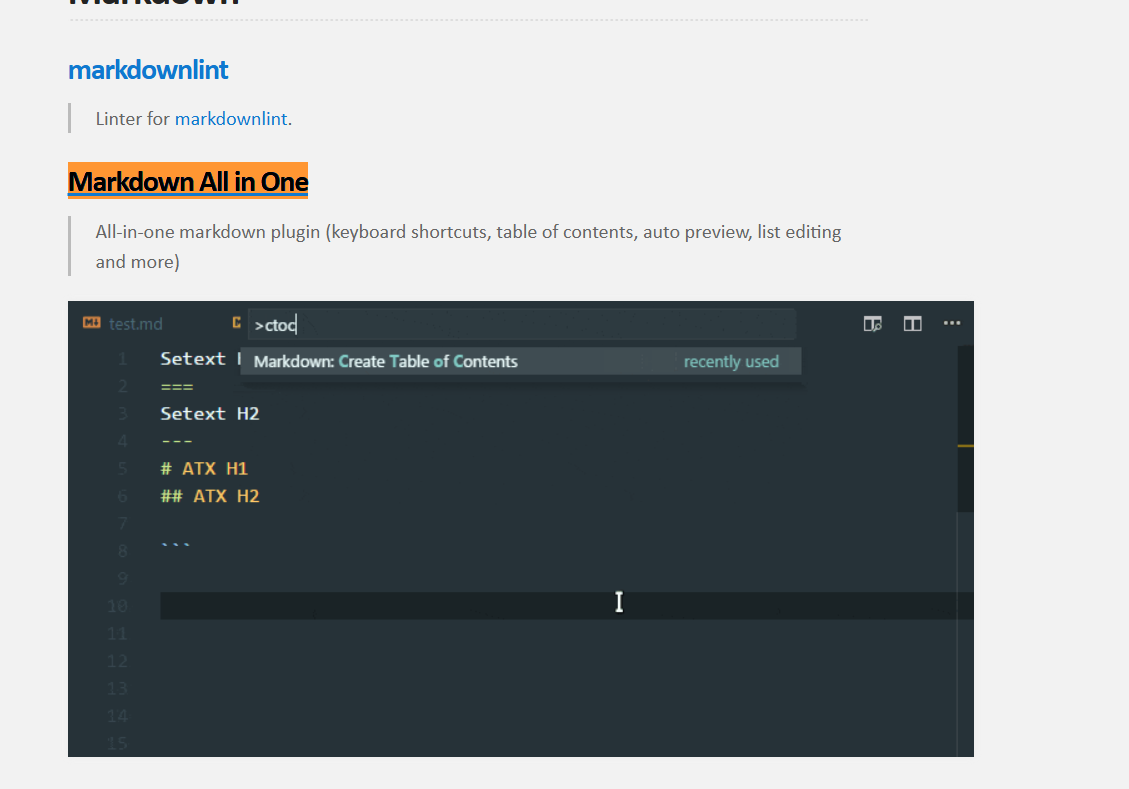This screenshot has width=1129, height=789.
Task: Follow the inline markdownlint link after 'Linter for'
Action: (x=231, y=119)
